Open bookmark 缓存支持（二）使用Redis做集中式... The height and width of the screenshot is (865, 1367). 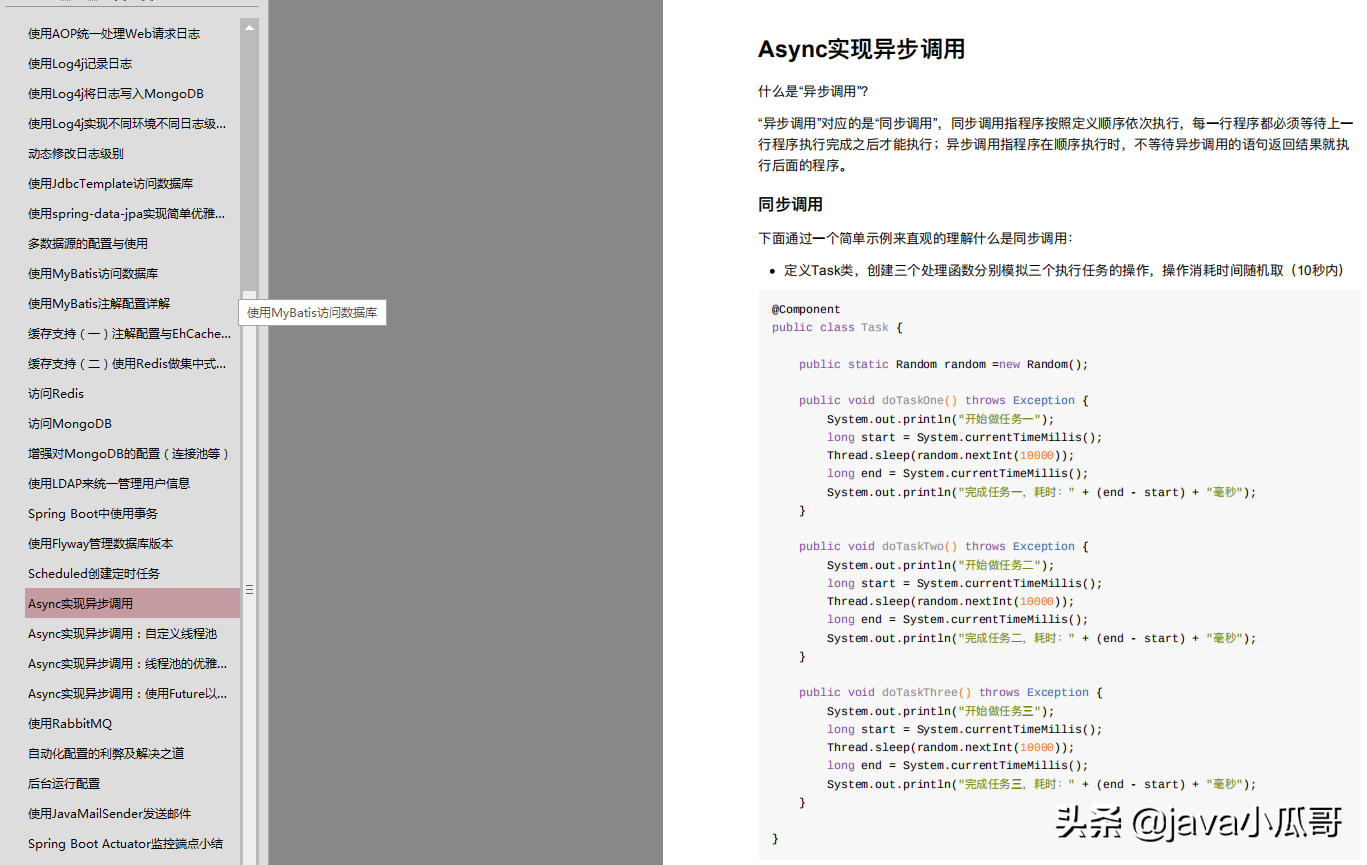127,363
